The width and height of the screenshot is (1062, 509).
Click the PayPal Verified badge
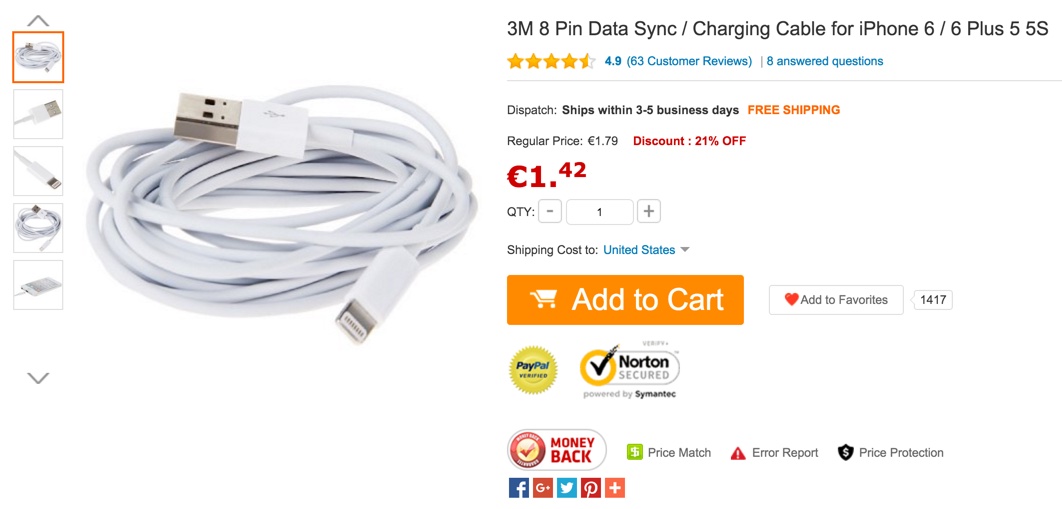(533, 370)
